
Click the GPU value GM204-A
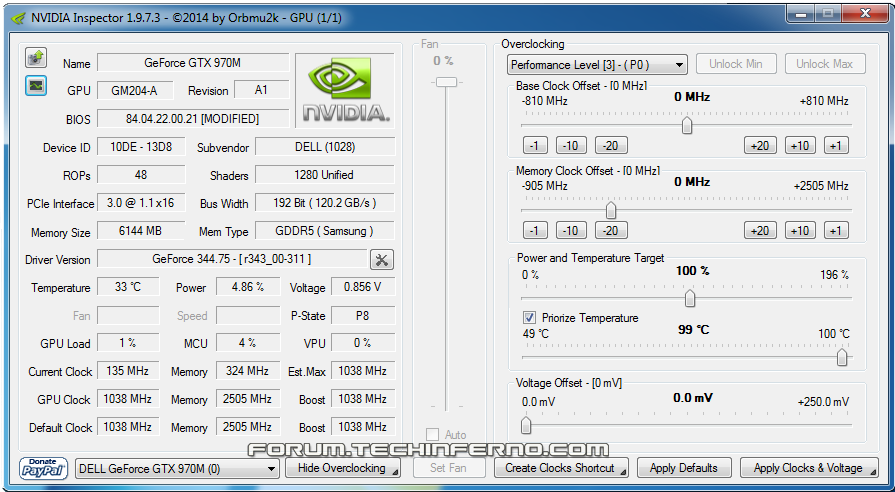tap(137, 90)
